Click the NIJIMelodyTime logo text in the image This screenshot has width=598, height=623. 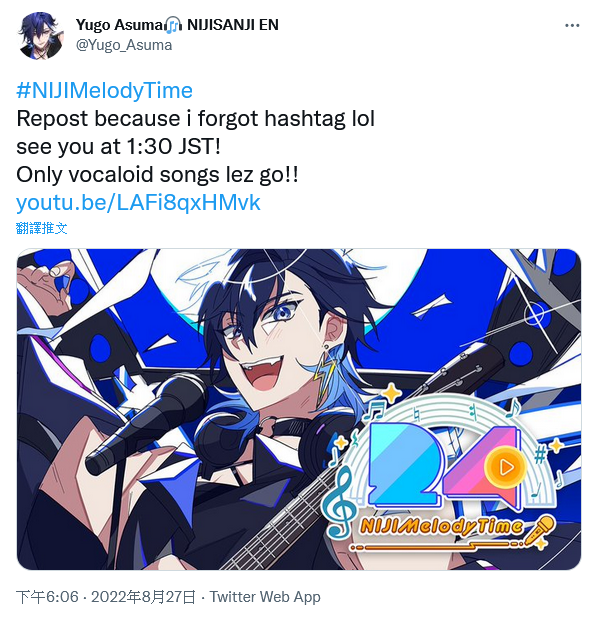[441, 527]
